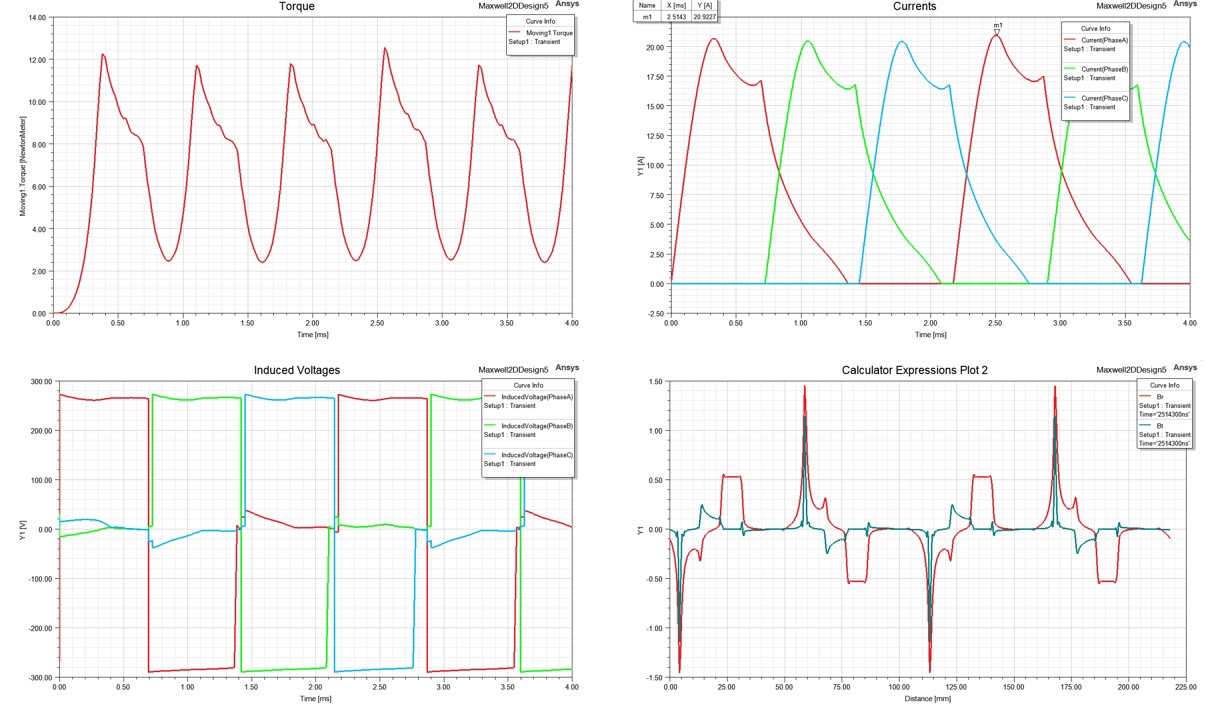Select Current(PhaseA) legend entry

coord(1105,39)
